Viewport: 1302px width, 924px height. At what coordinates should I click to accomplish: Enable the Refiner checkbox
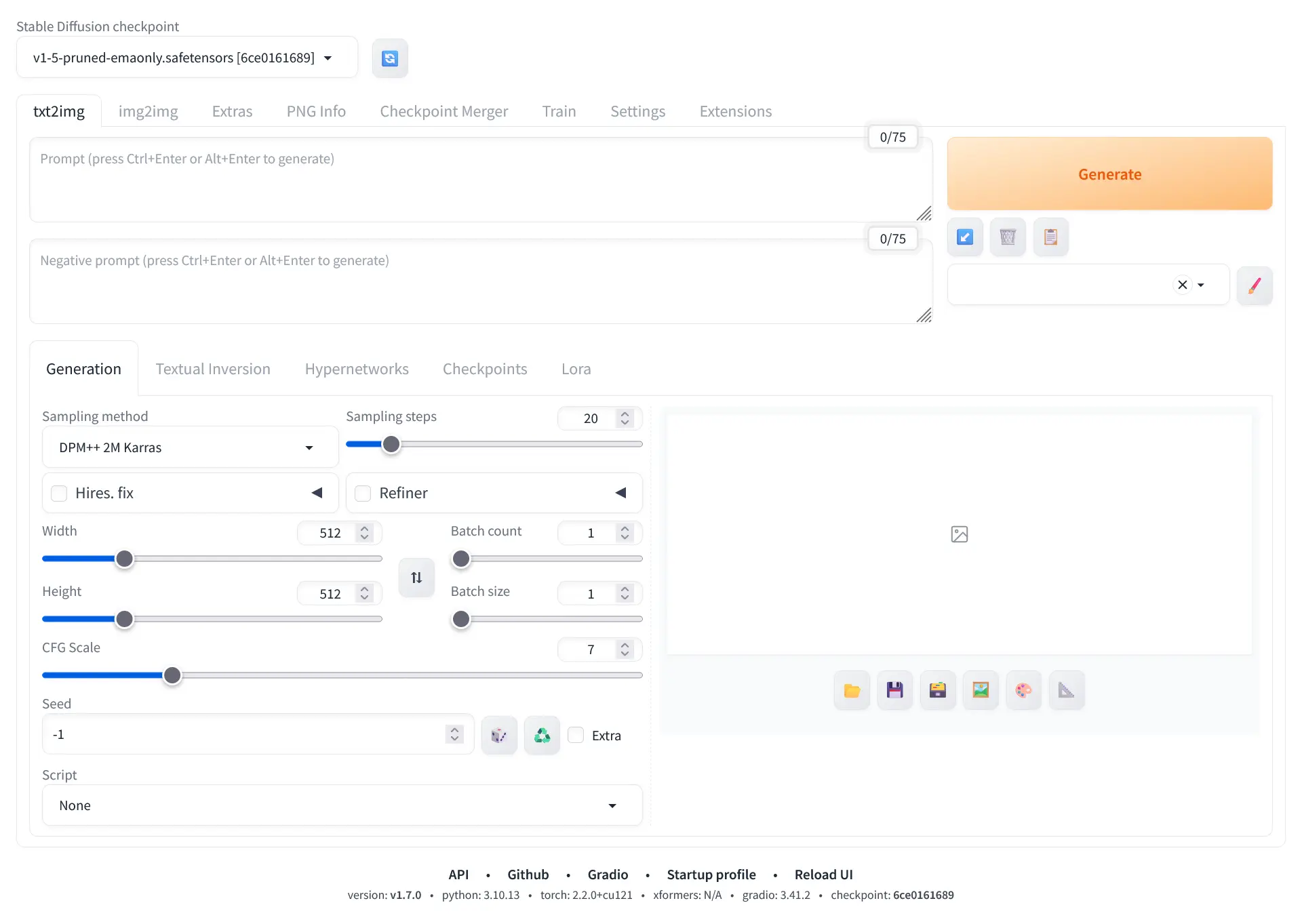click(363, 494)
